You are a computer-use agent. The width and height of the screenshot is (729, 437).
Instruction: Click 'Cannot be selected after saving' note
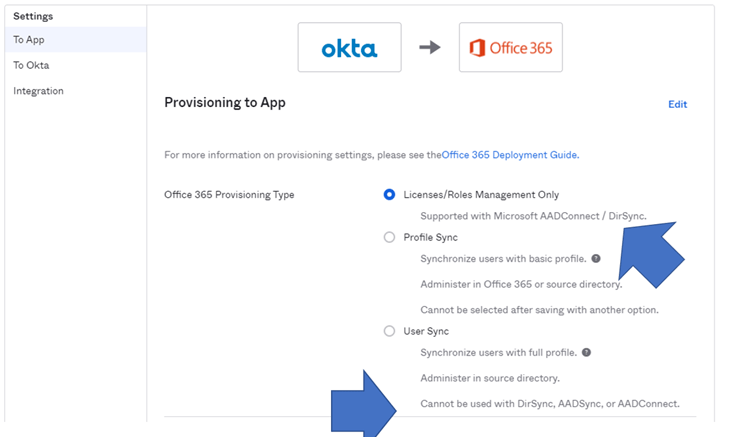click(539, 310)
